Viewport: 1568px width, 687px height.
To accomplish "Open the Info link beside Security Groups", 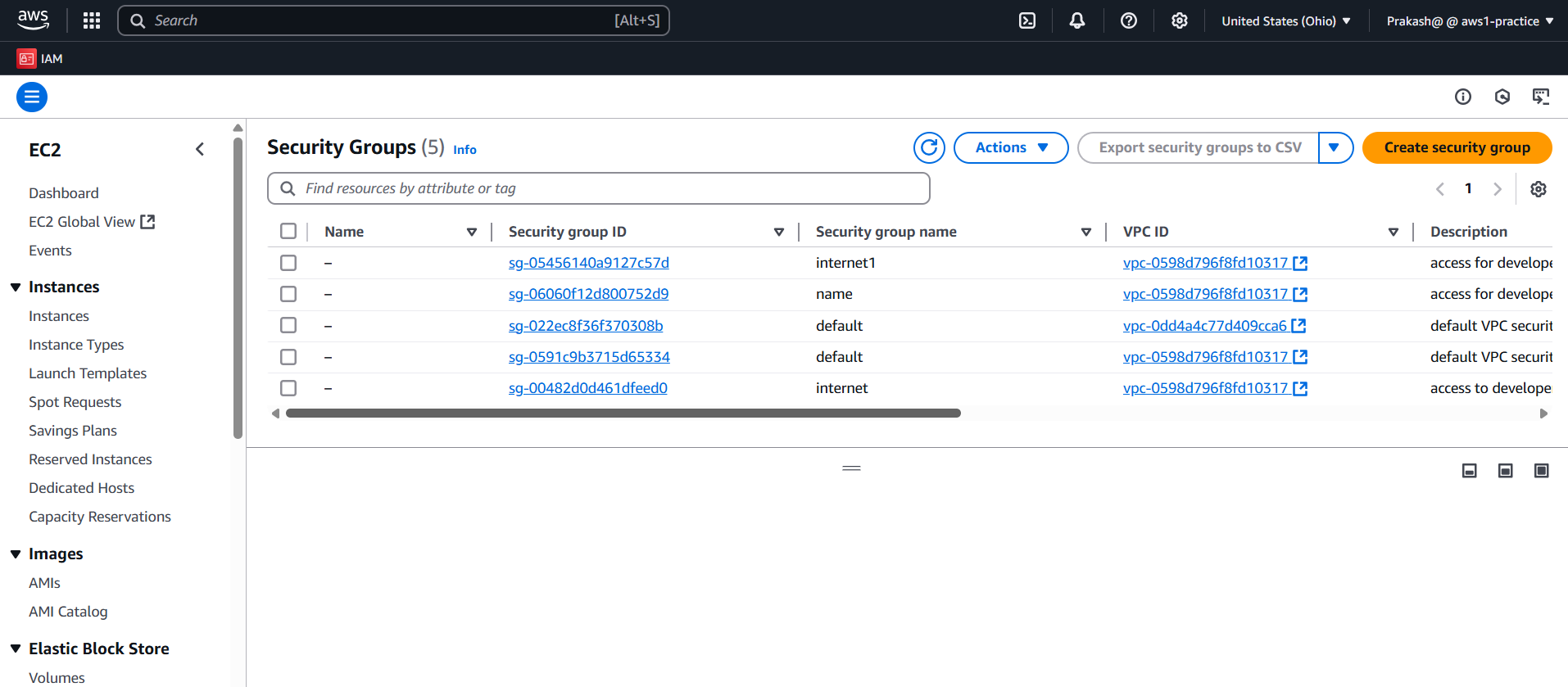I will (x=465, y=150).
